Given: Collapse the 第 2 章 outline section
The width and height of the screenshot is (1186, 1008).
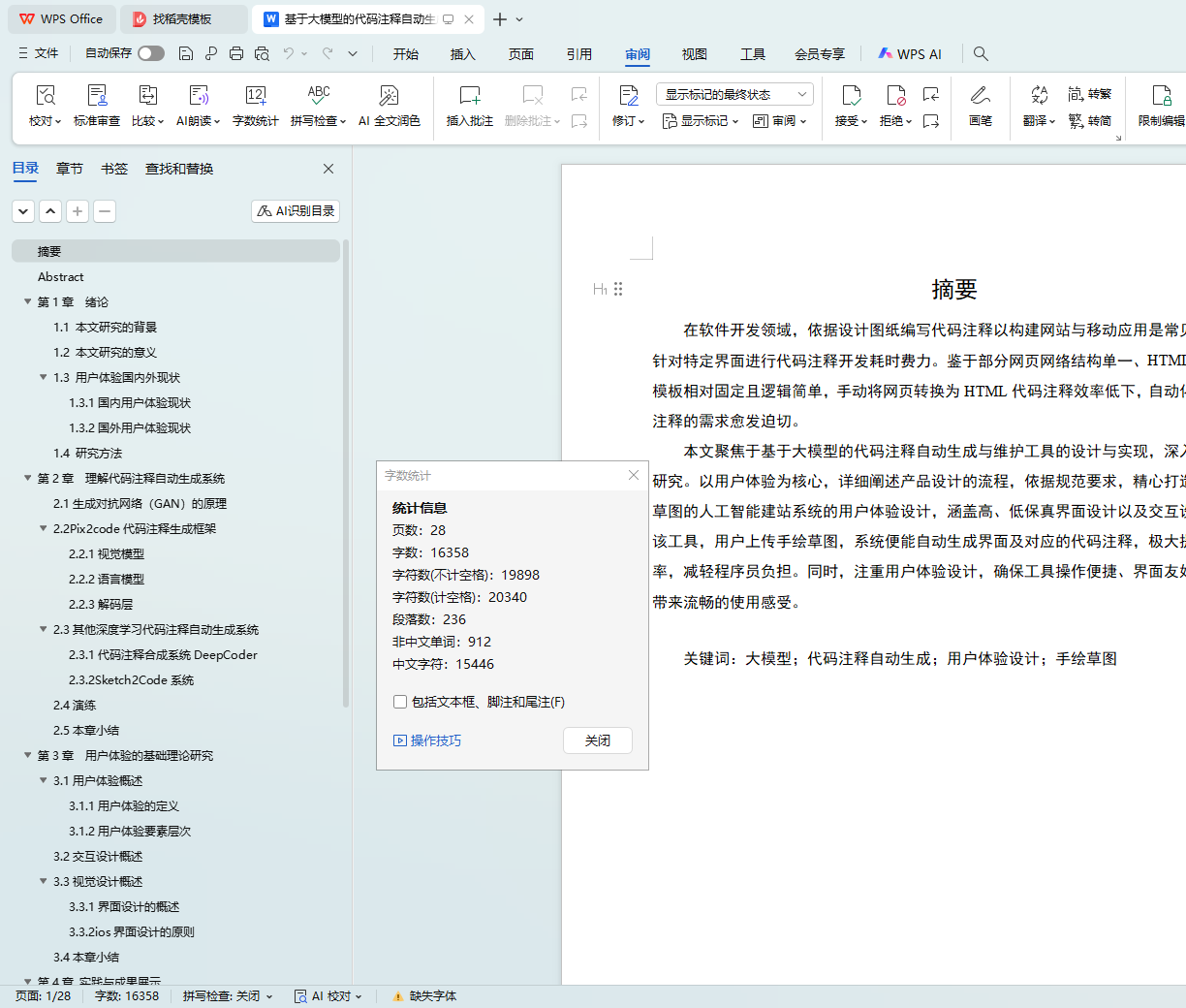Looking at the screenshot, I should click(28, 478).
